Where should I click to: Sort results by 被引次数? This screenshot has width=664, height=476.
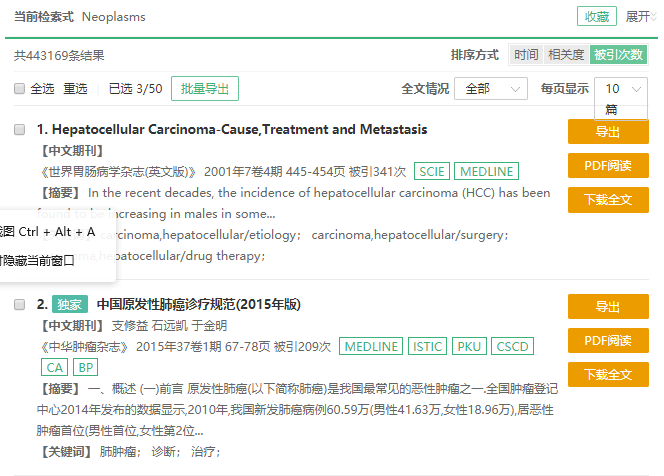click(616, 55)
